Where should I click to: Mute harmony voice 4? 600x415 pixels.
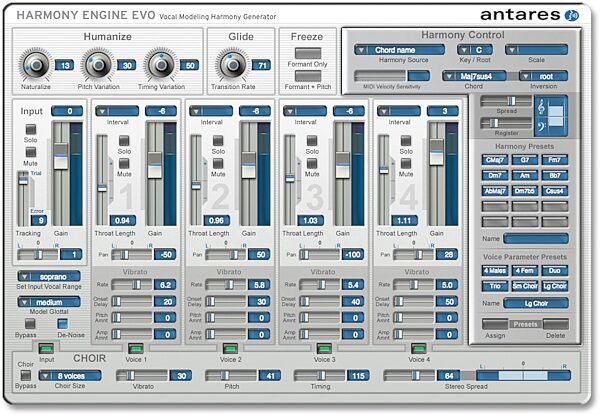tap(406, 163)
